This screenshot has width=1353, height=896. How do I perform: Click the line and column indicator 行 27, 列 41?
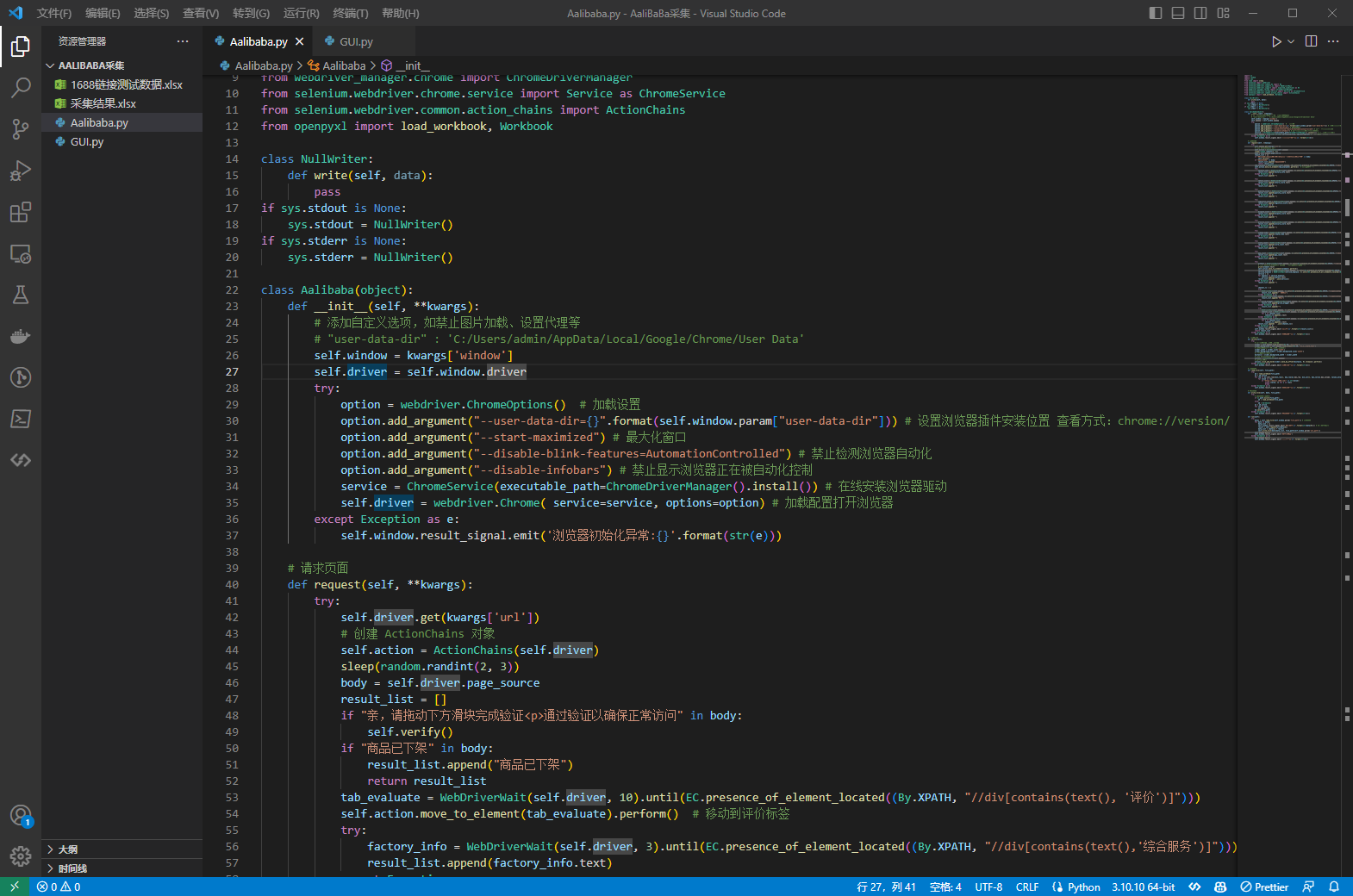click(x=886, y=887)
